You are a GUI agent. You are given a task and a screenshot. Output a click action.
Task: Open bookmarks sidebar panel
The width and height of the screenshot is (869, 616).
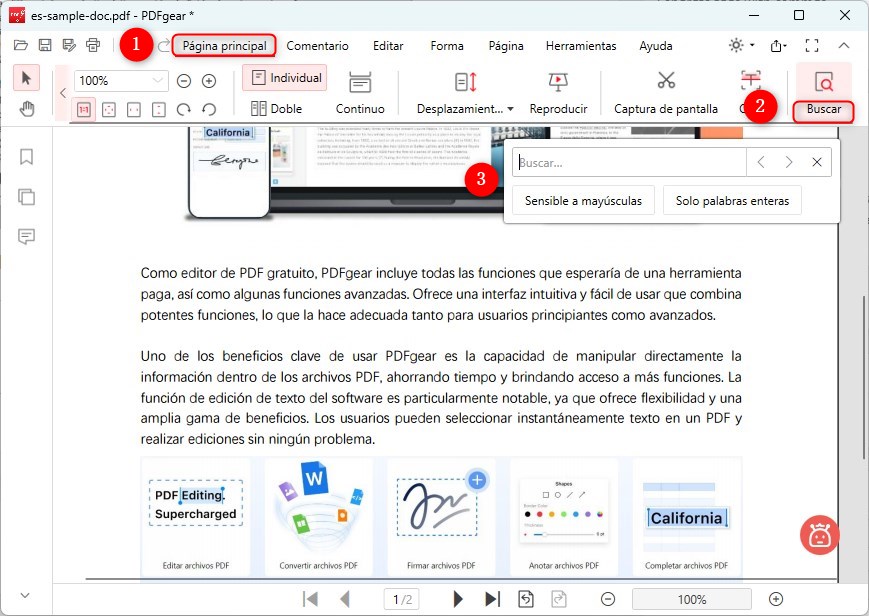click(26, 157)
